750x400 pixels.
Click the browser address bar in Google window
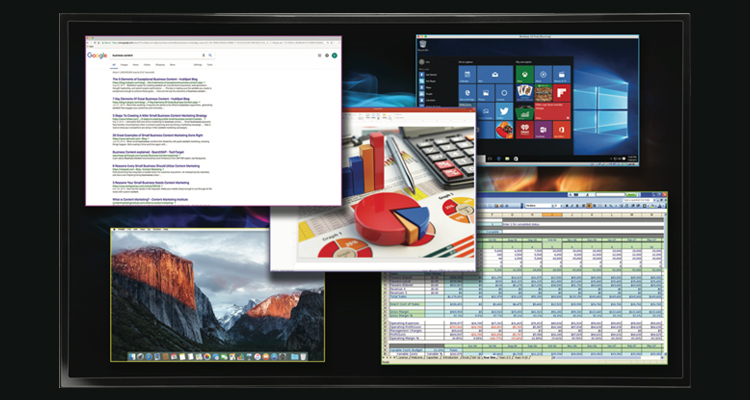[x=213, y=43]
